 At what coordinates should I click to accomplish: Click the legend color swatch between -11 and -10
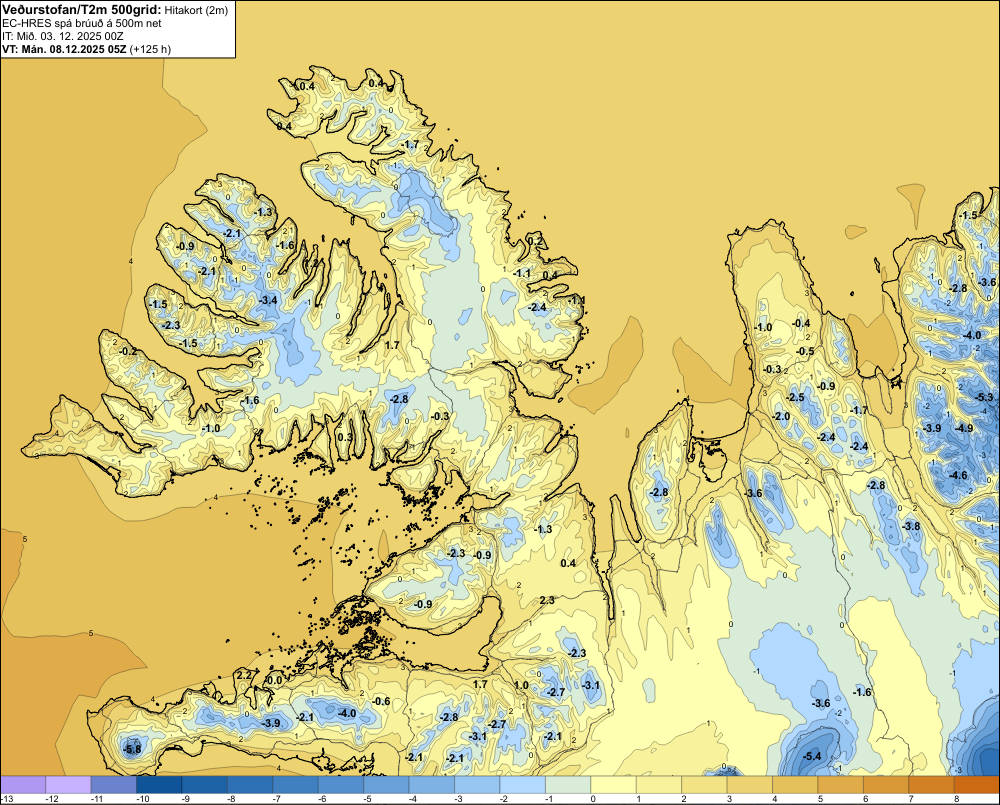point(114,785)
